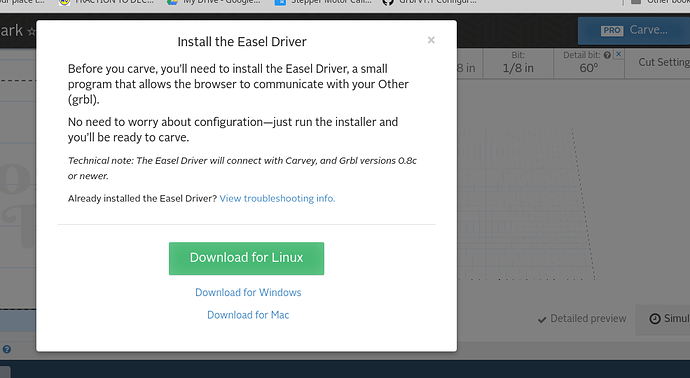Remove the detail bit with the X icon
The height and width of the screenshot is (378, 690).
618,54
